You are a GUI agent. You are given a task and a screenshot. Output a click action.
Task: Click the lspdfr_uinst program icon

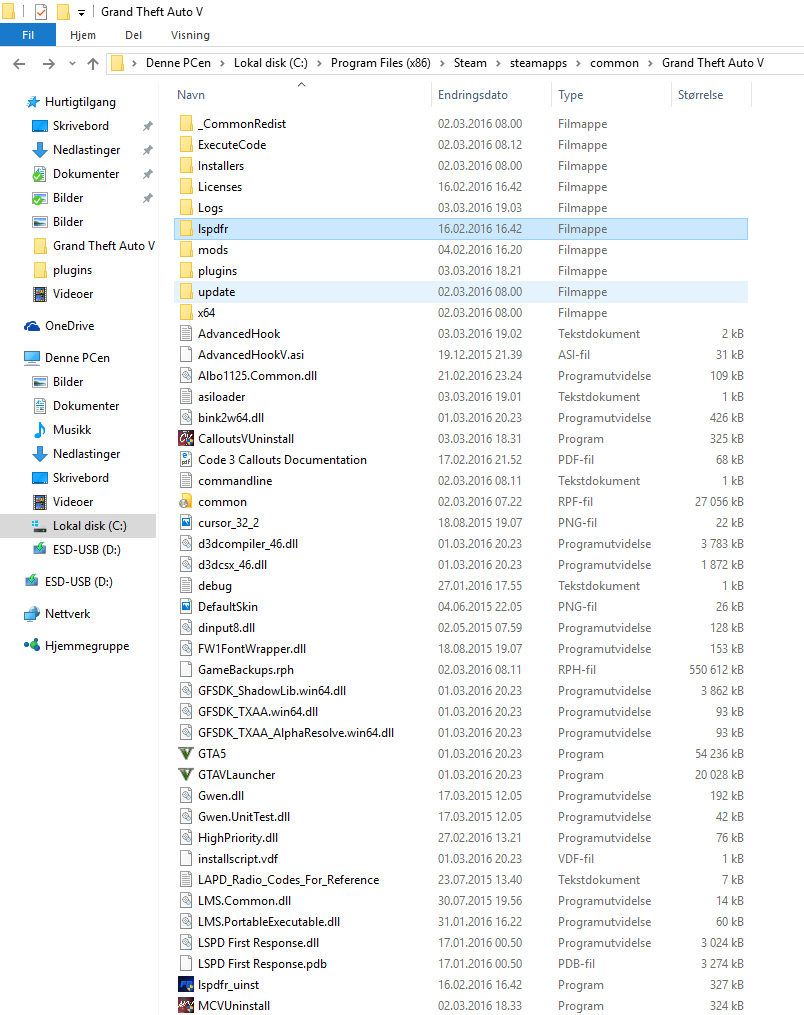[186, 985]
